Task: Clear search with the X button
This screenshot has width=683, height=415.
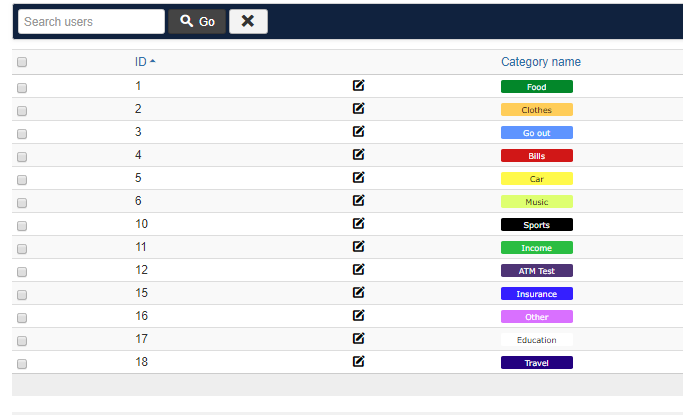Action: (x=248, y=21)
